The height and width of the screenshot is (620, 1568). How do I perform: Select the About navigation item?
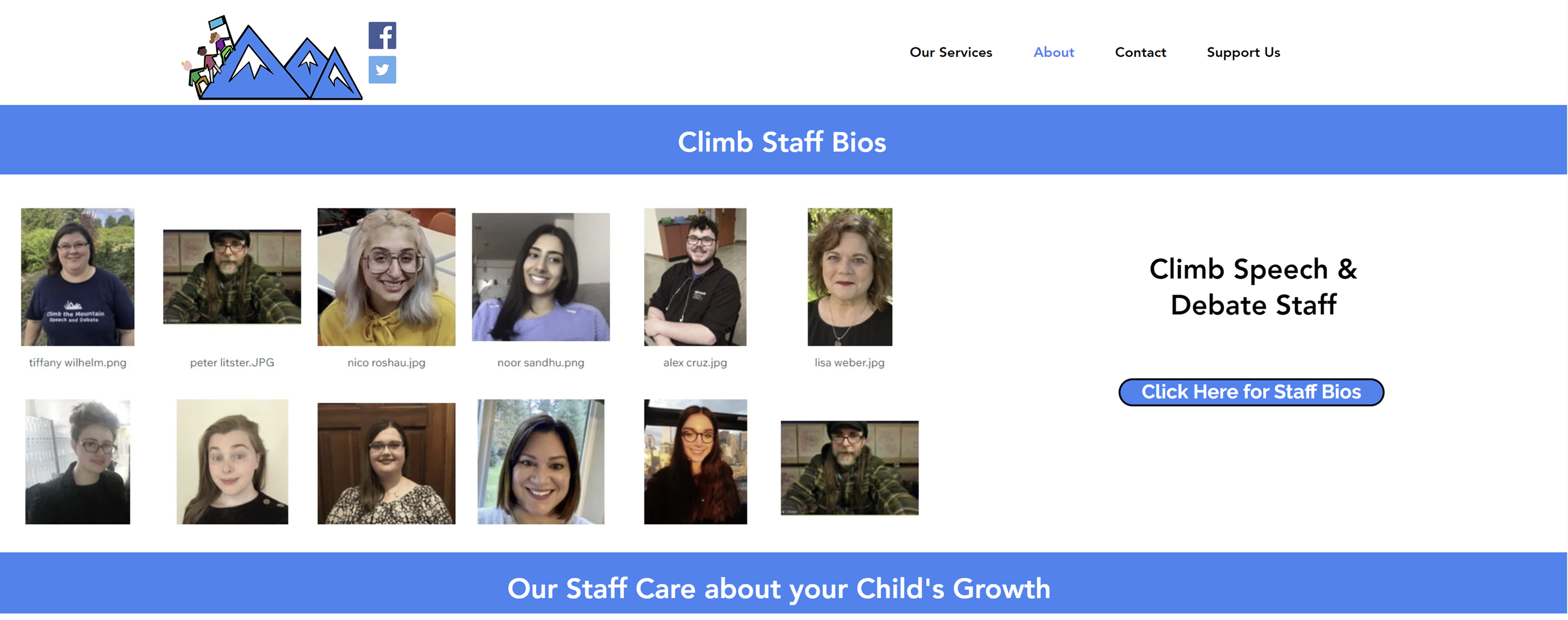[1054, 52]
